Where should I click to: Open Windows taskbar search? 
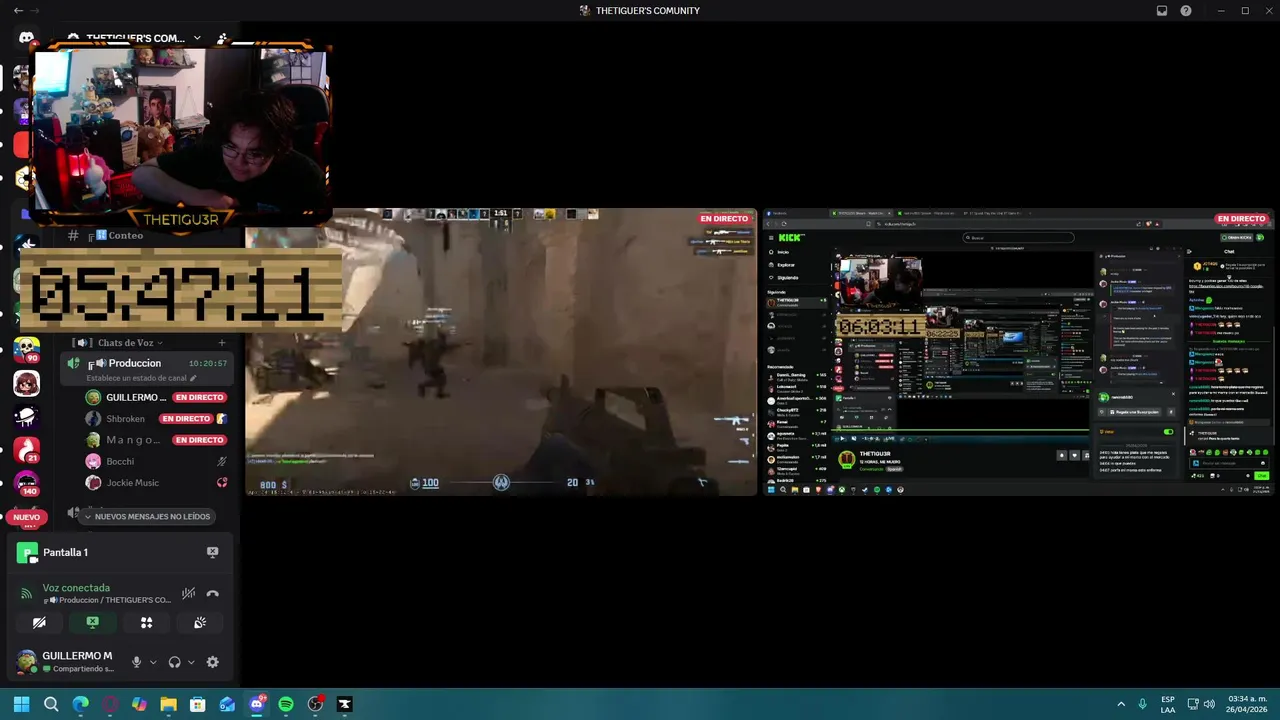coord(51,704)
